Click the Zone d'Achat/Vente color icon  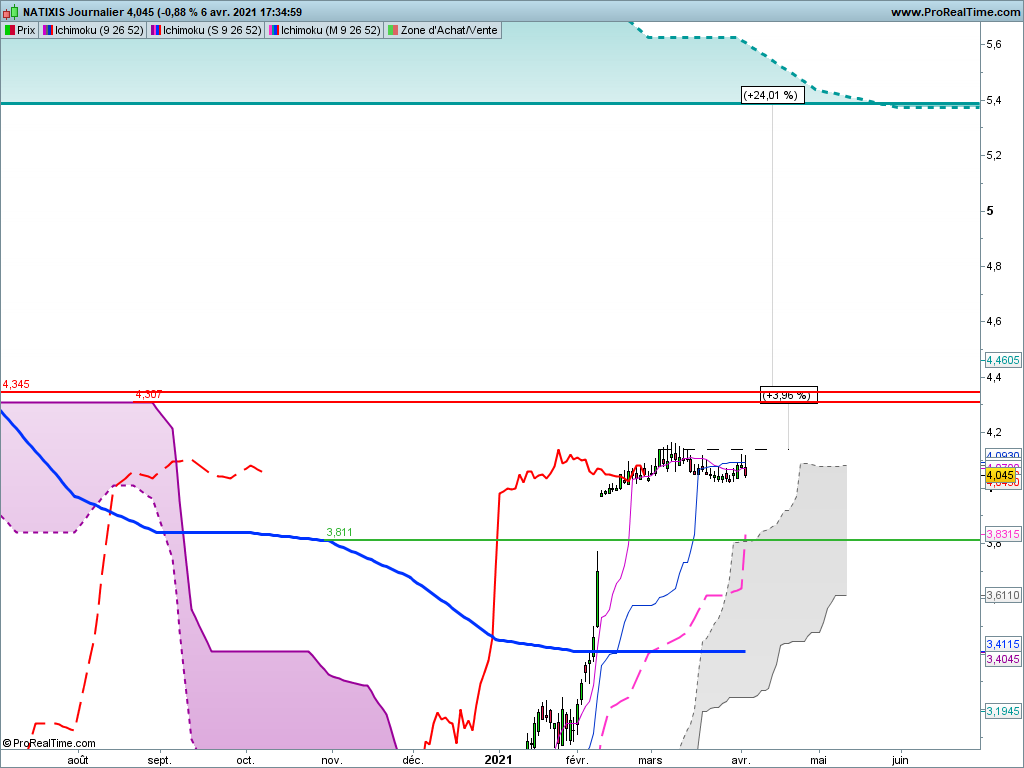pos(392,30)
